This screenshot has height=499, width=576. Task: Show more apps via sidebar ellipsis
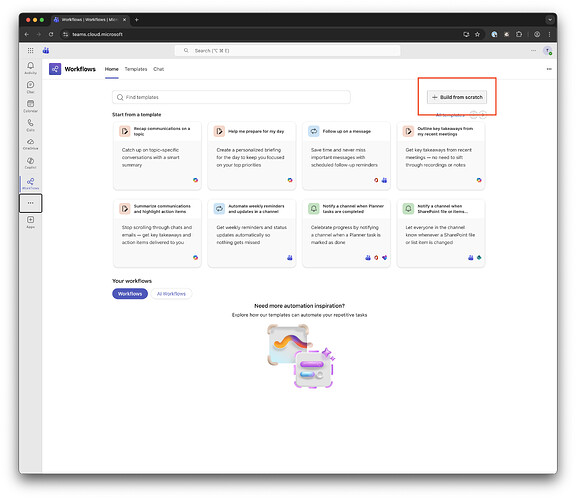(x=30, y=203)
